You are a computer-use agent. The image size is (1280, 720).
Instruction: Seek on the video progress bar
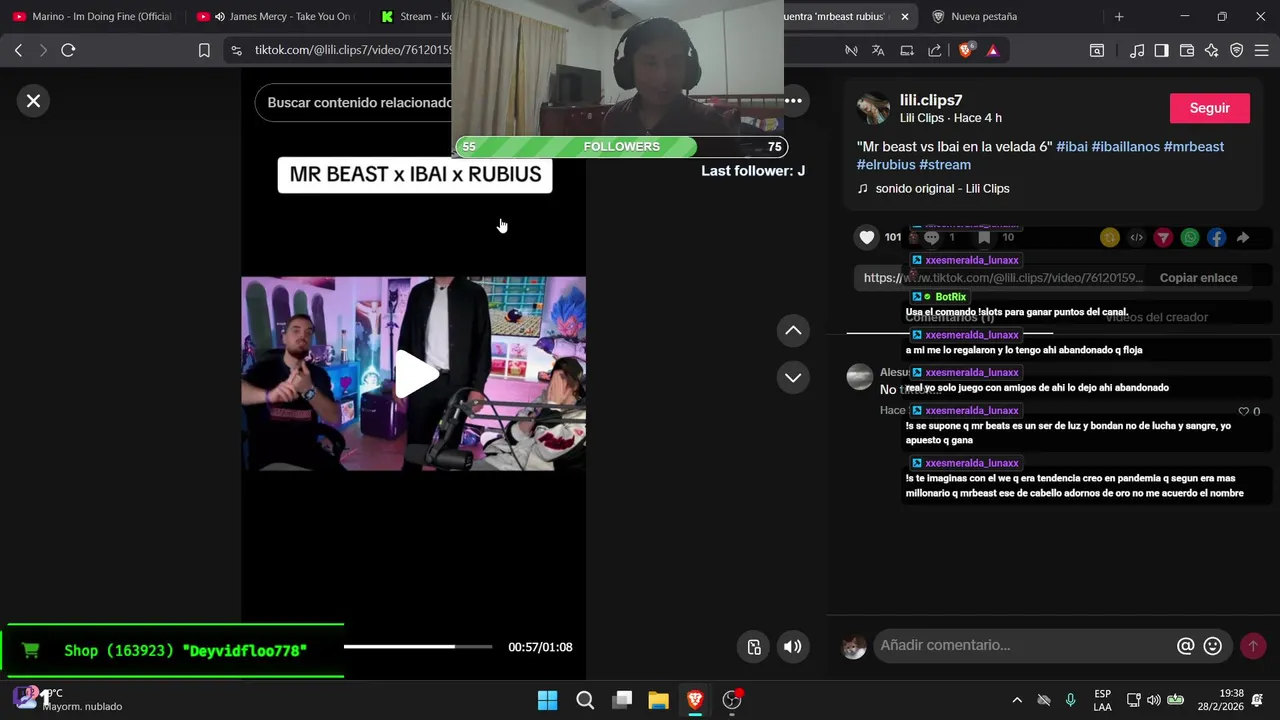coord(418,647)
